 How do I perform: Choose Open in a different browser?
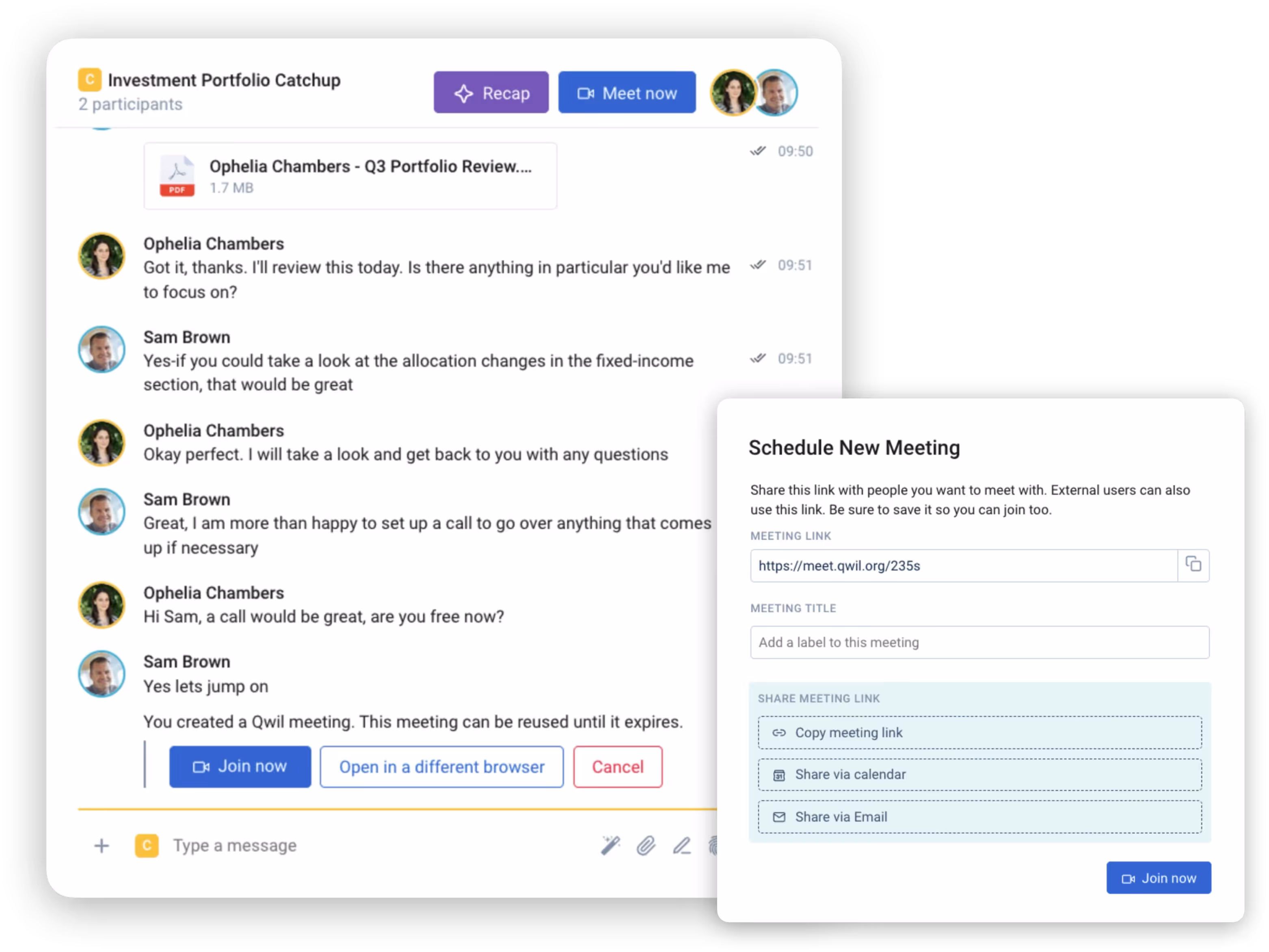pos(441,767)
